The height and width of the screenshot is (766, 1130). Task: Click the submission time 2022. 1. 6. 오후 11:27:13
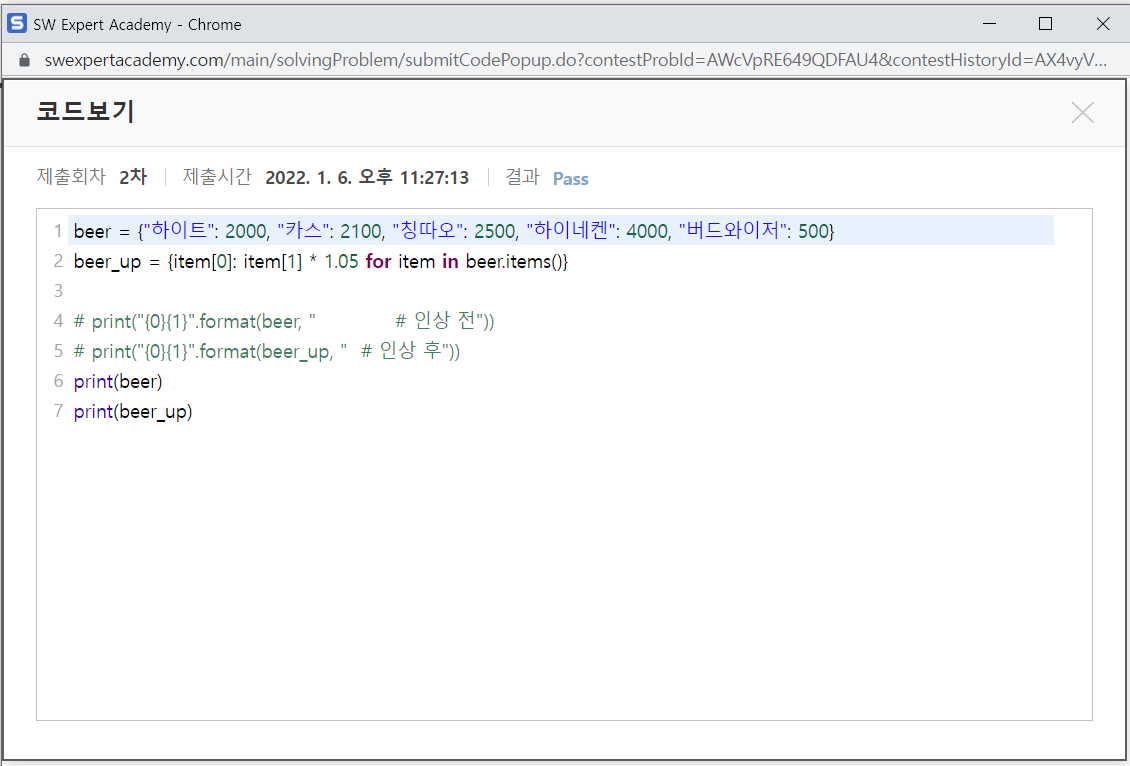[x=367, y=177]
